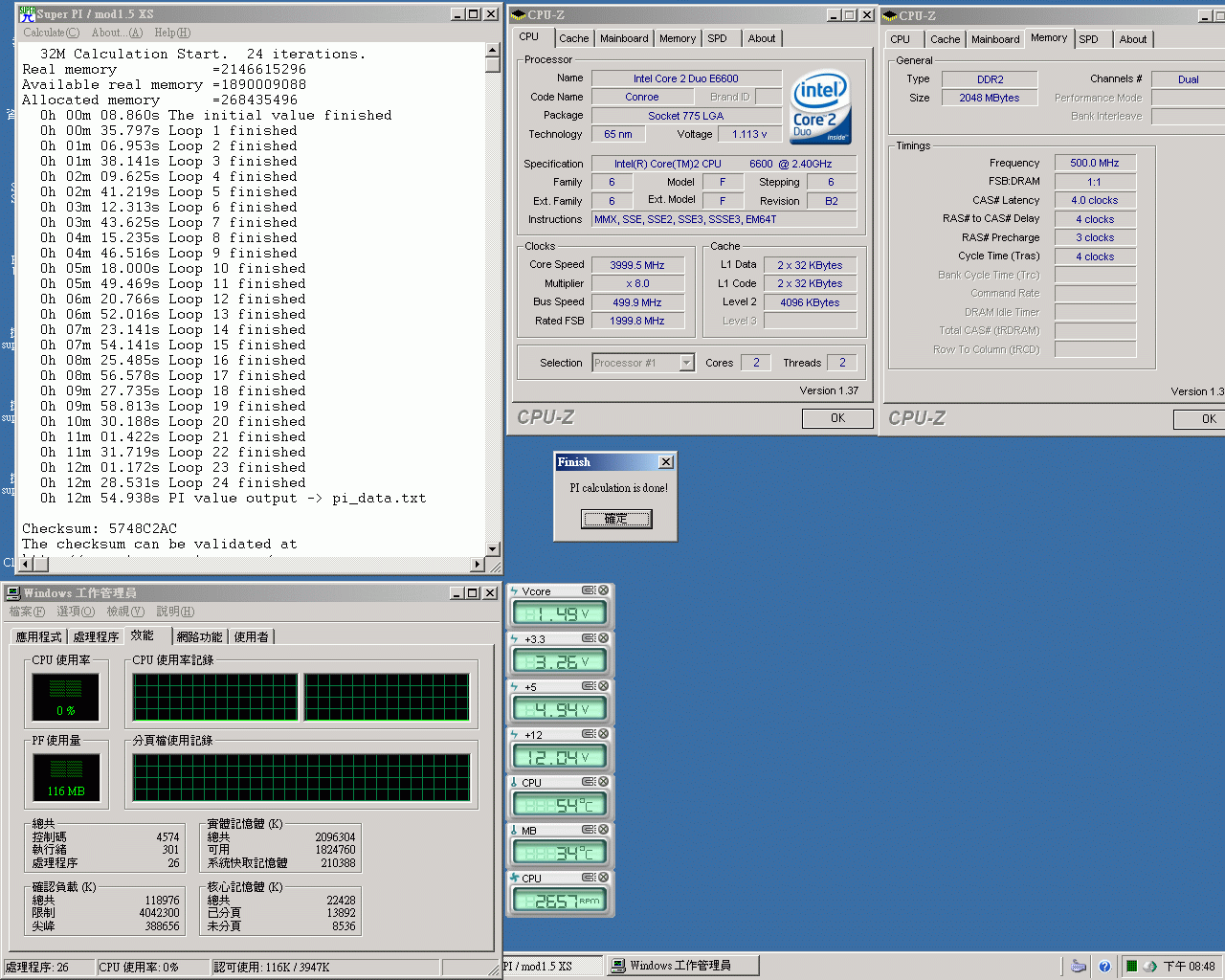The width and height of the screenshot is (1225, 980).
Task: Click the MB temperature thermometer icon
Action: point(514,831)
